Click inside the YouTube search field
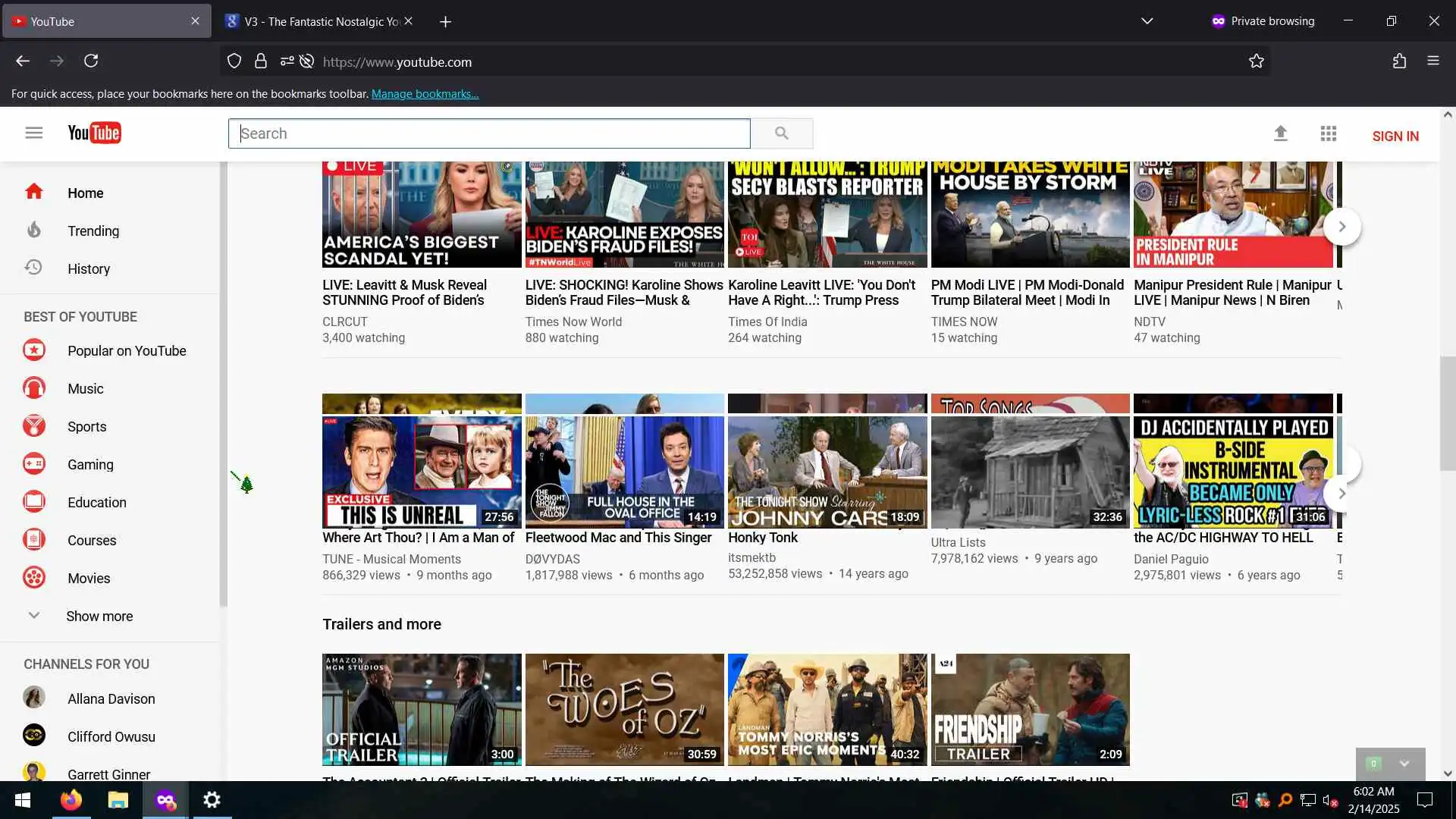 pyautogui.click(x=489, y=134)
